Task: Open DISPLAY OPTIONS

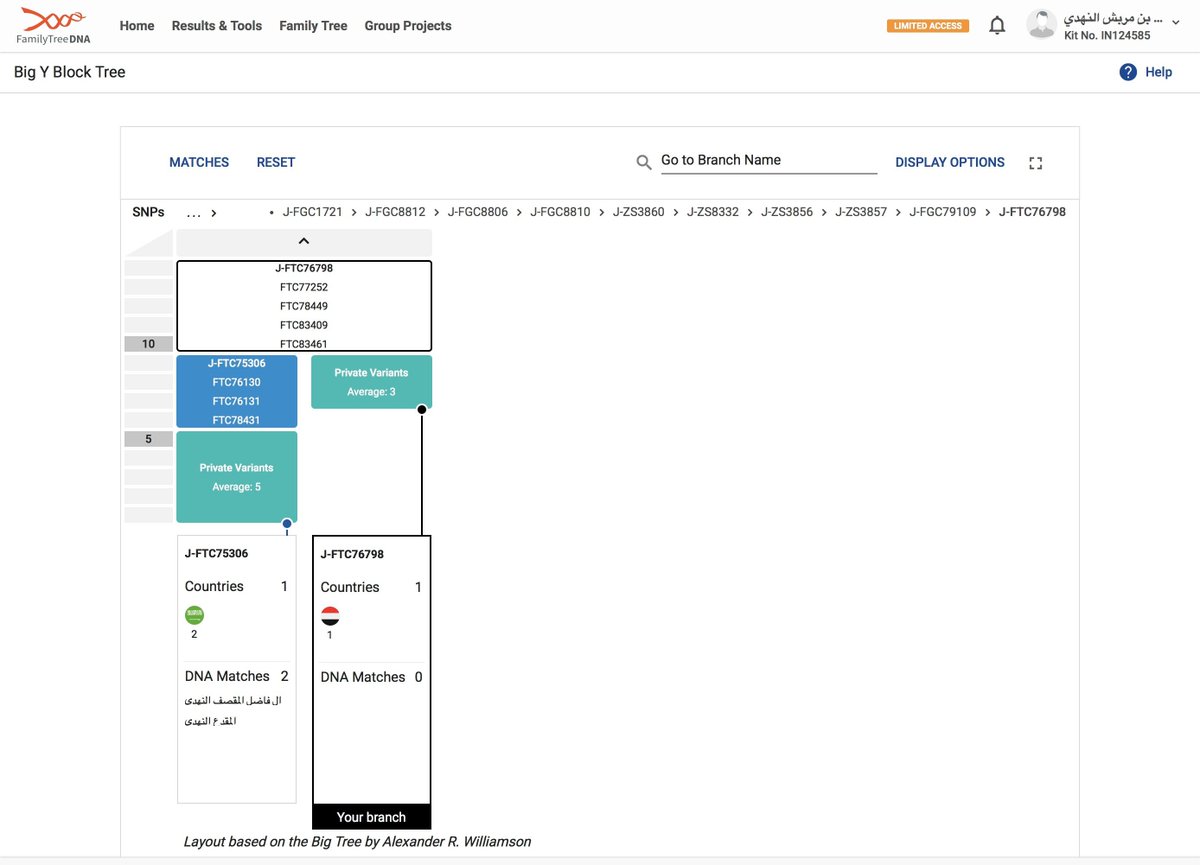Action: point(950,162)
